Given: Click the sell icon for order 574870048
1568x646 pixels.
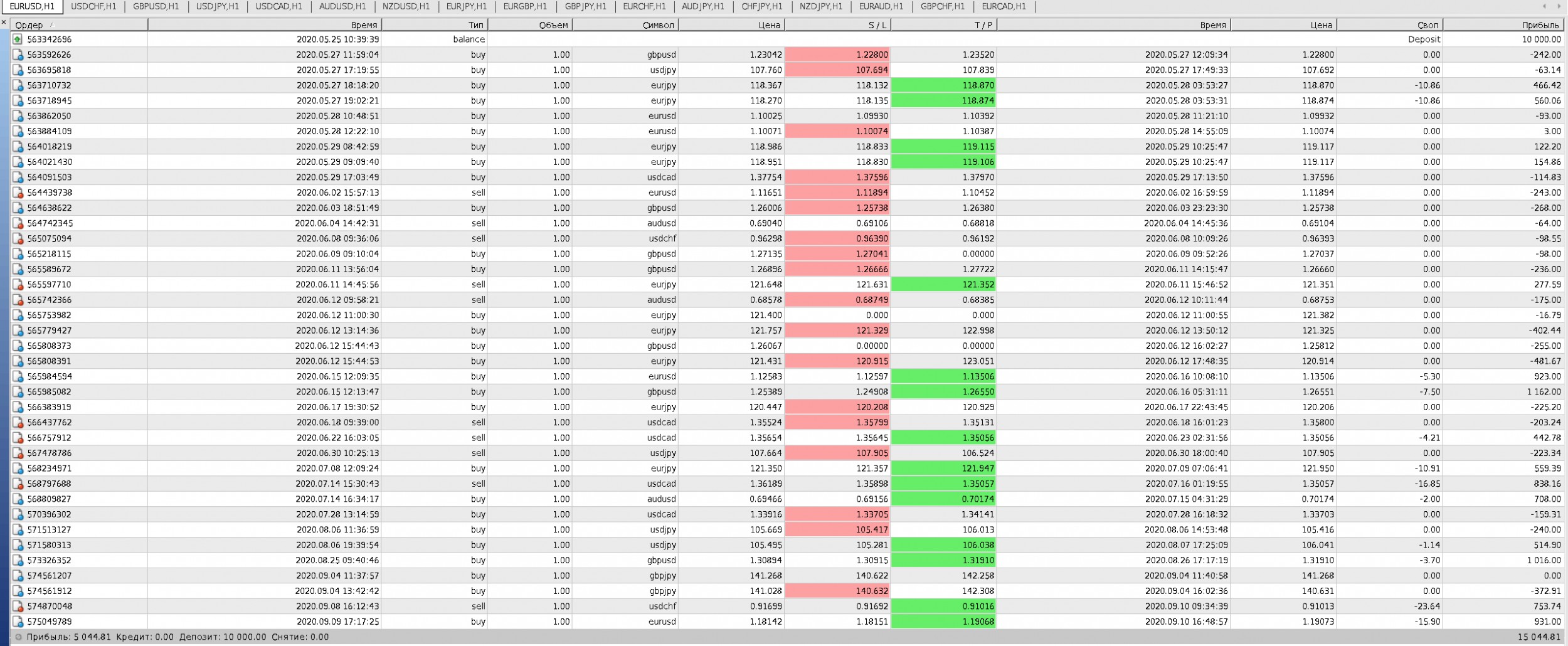Looking at the screenshot, I should tap(18, 606).
